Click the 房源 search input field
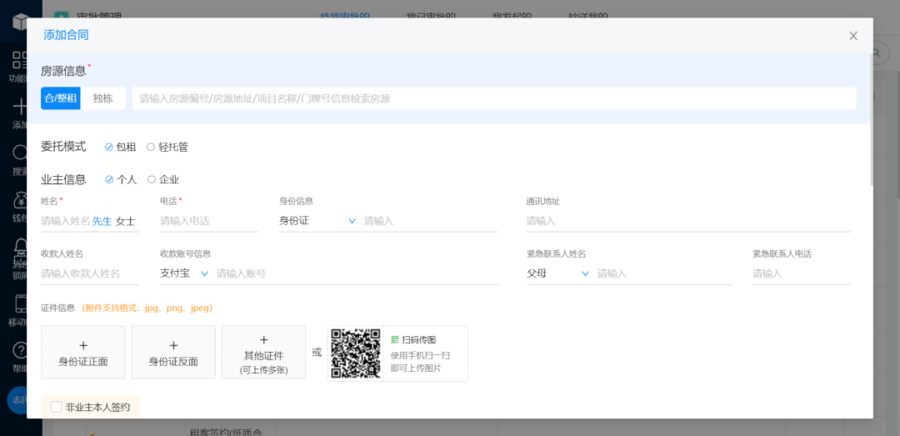900x436 pixels. (494, 98)
